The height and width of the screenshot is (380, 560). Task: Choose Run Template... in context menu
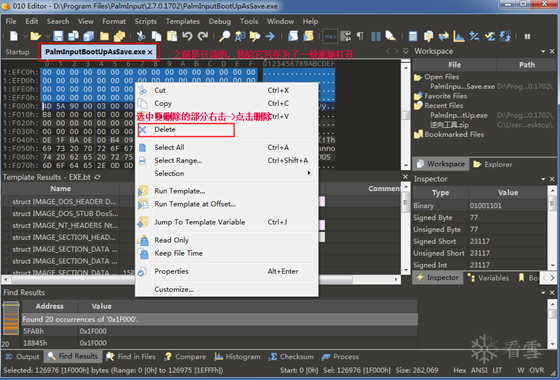click(x=227, y=191)
